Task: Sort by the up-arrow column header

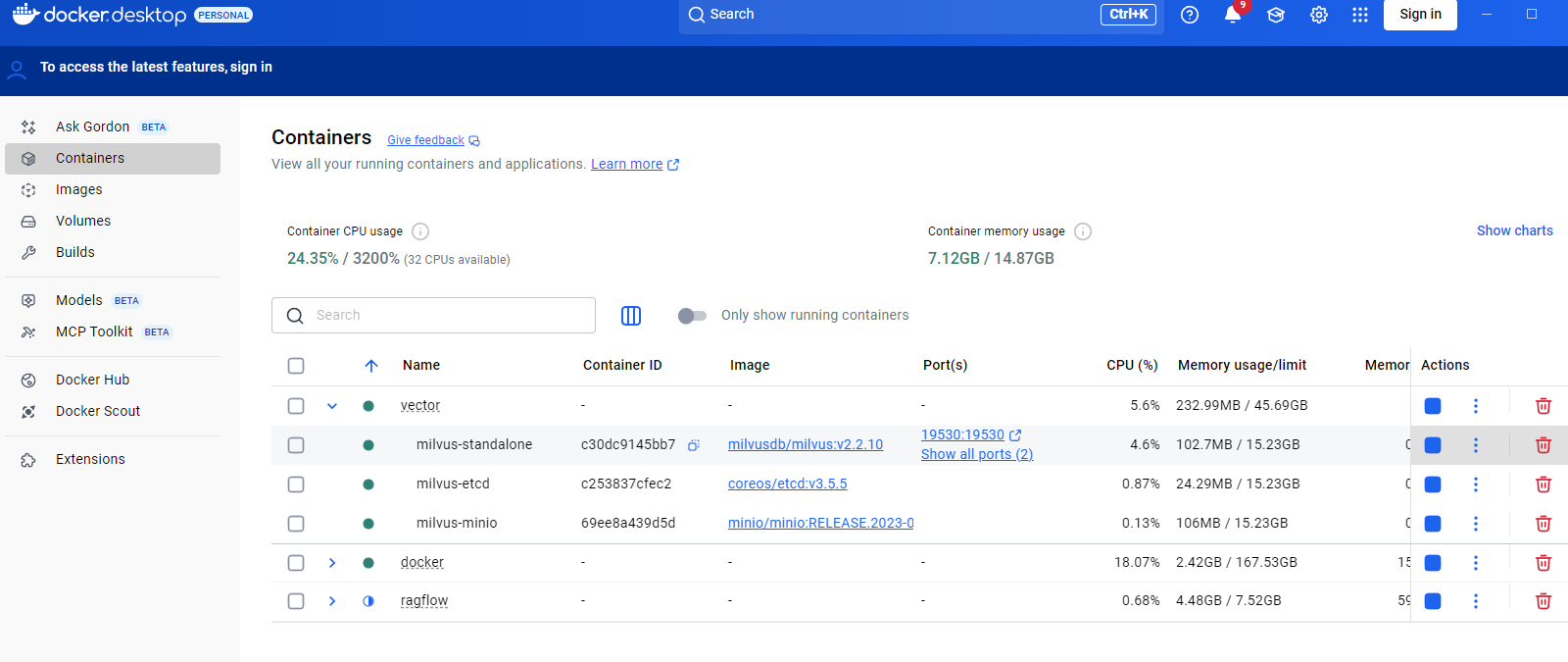Action: point(371,366)
